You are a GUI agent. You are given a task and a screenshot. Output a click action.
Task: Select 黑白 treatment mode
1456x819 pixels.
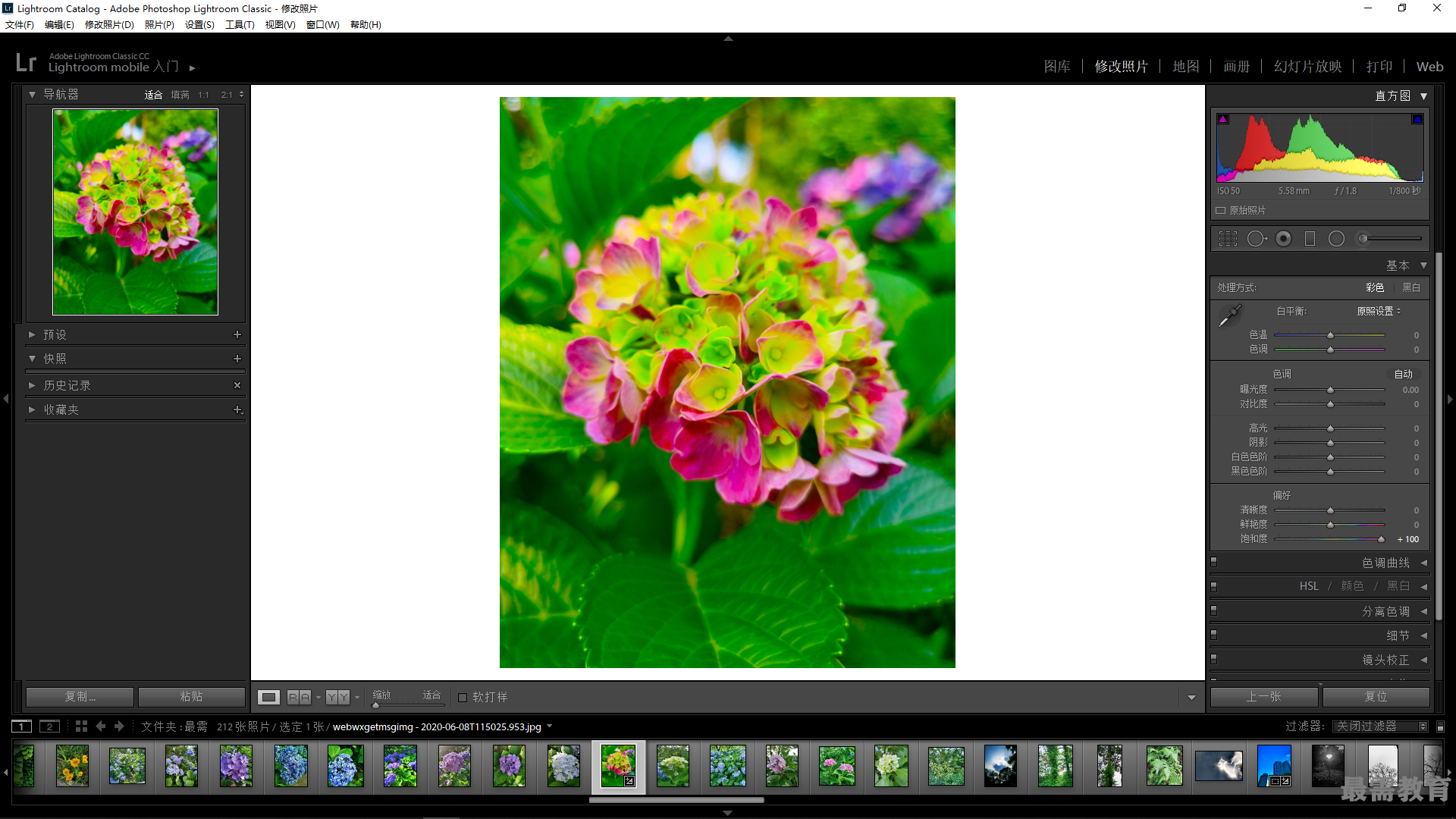(1411, 287)
